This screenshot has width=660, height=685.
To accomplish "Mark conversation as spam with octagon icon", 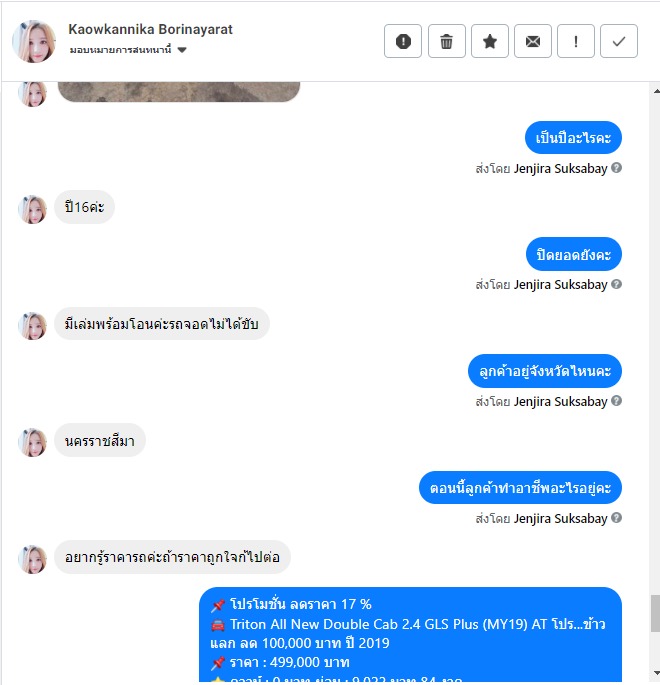I will click(x=403, y=42).
